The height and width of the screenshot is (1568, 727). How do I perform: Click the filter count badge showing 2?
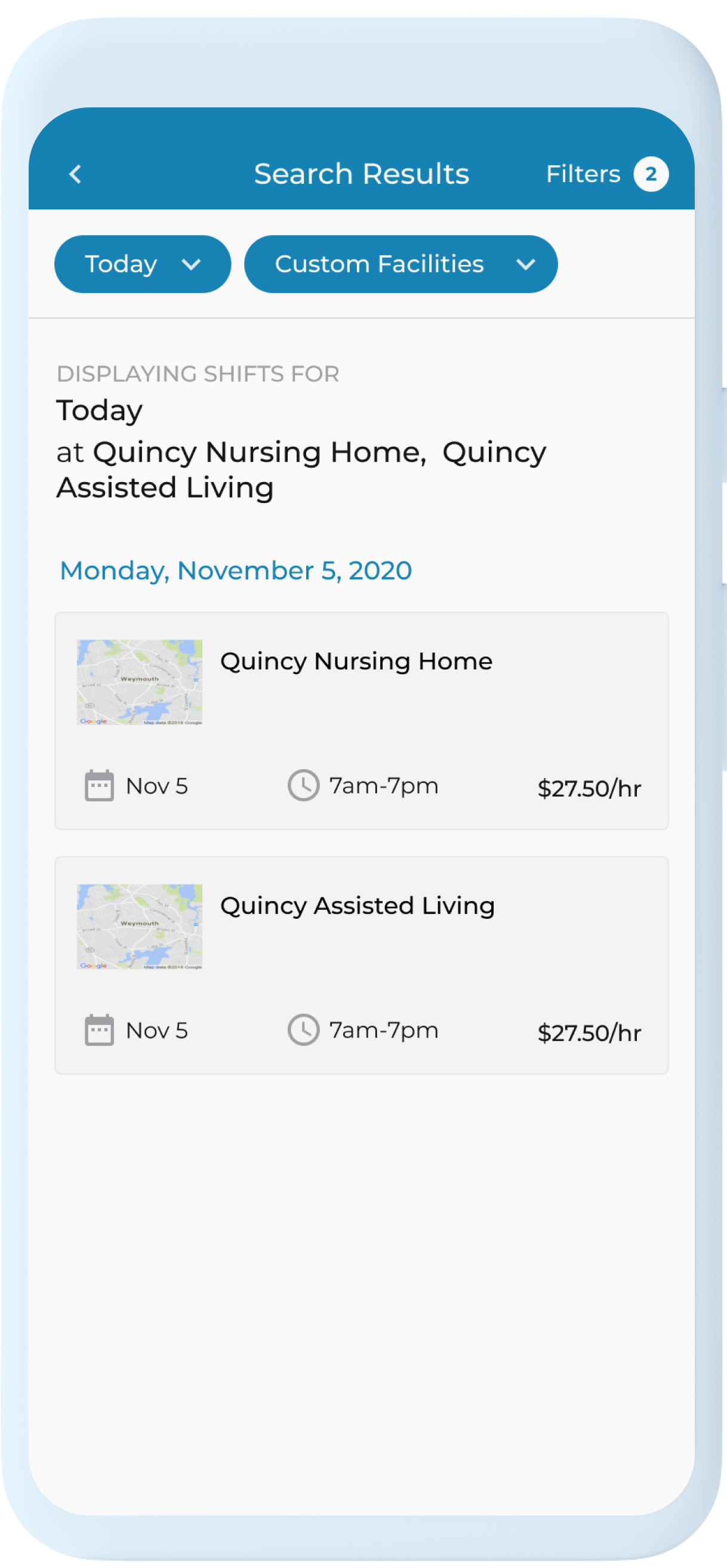650,174
